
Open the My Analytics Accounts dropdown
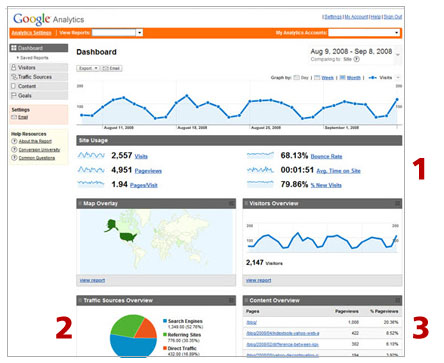pos(364,33)
